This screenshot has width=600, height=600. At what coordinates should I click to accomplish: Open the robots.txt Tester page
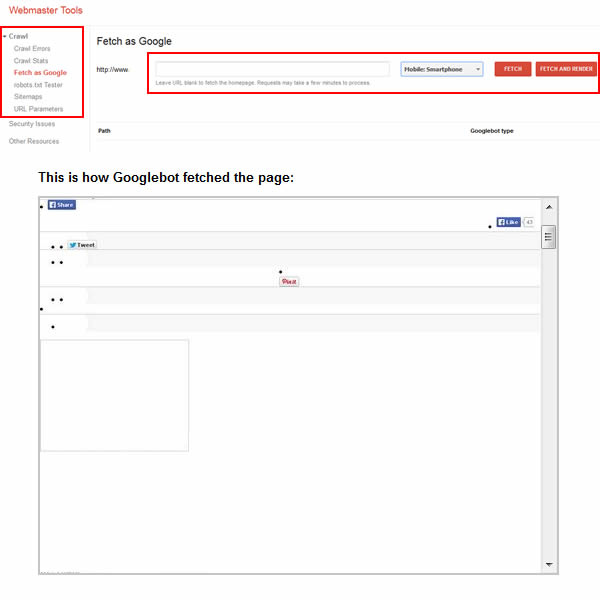(38, 84)
